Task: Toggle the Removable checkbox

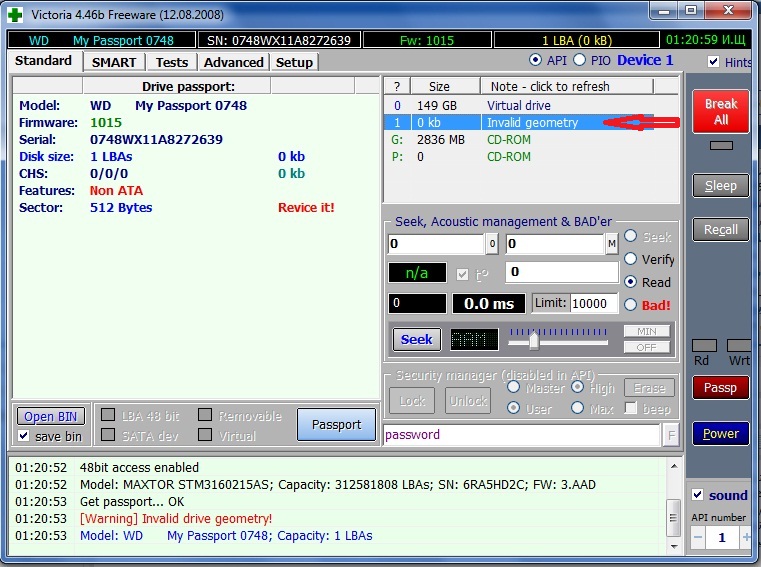Action: point(205,415)
